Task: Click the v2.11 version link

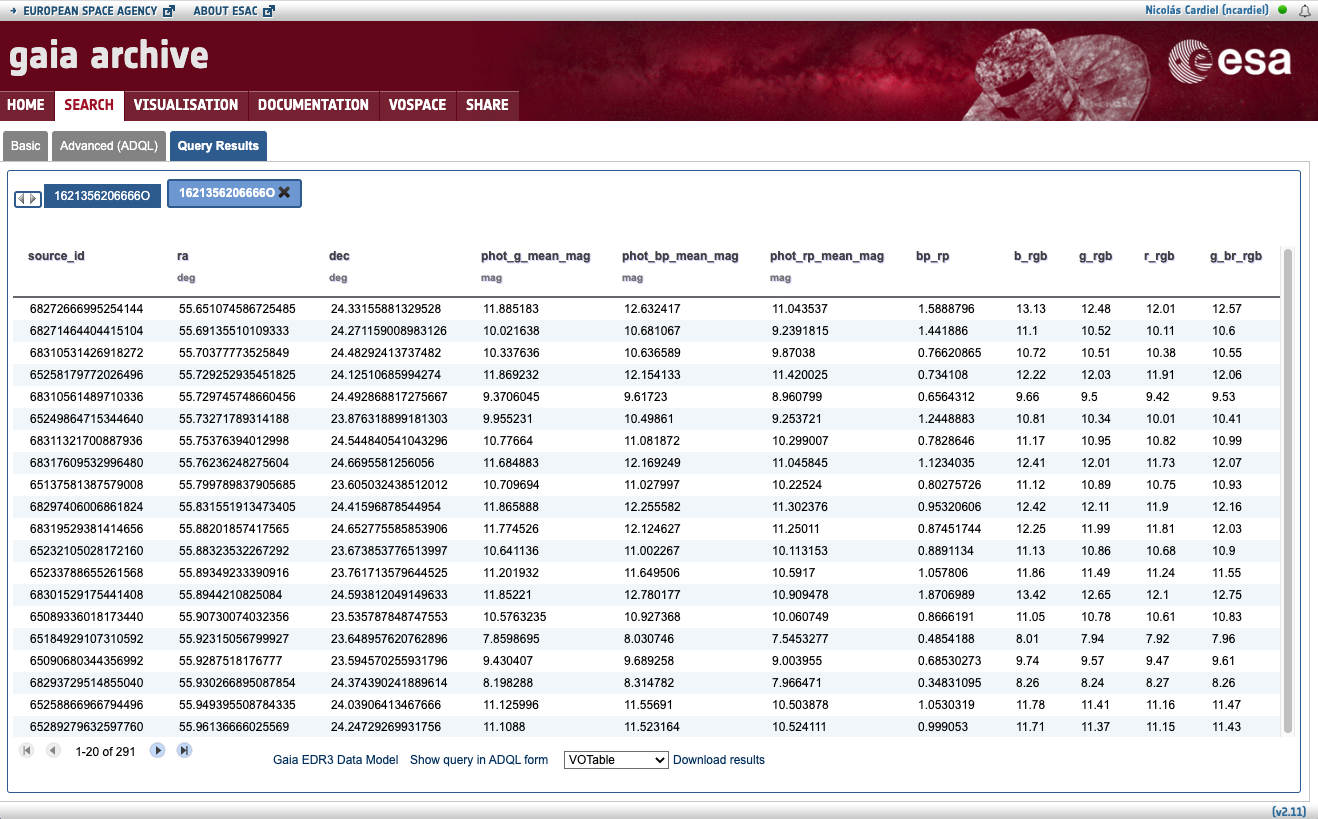Action: pos(1290,811)
